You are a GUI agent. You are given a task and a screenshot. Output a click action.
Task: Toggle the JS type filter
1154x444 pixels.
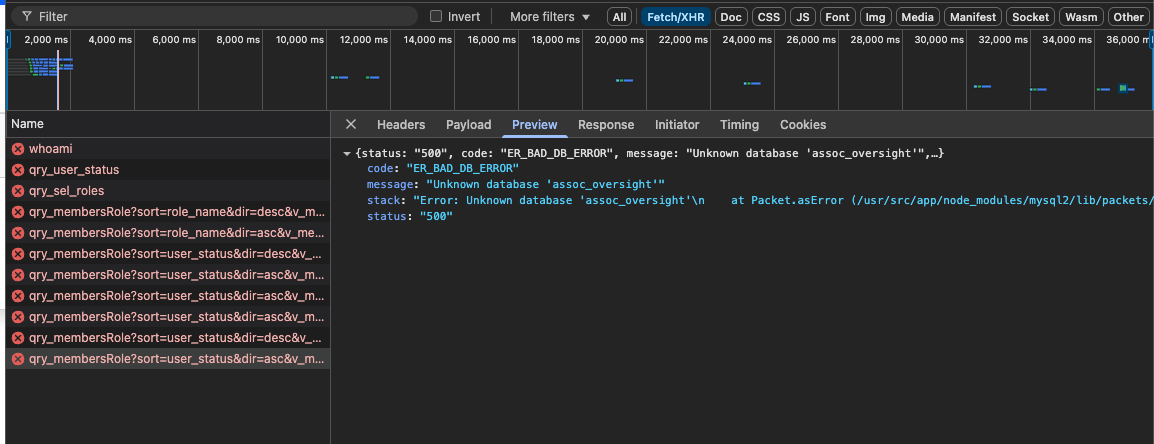pyautogui.click(x=803, y=17)
